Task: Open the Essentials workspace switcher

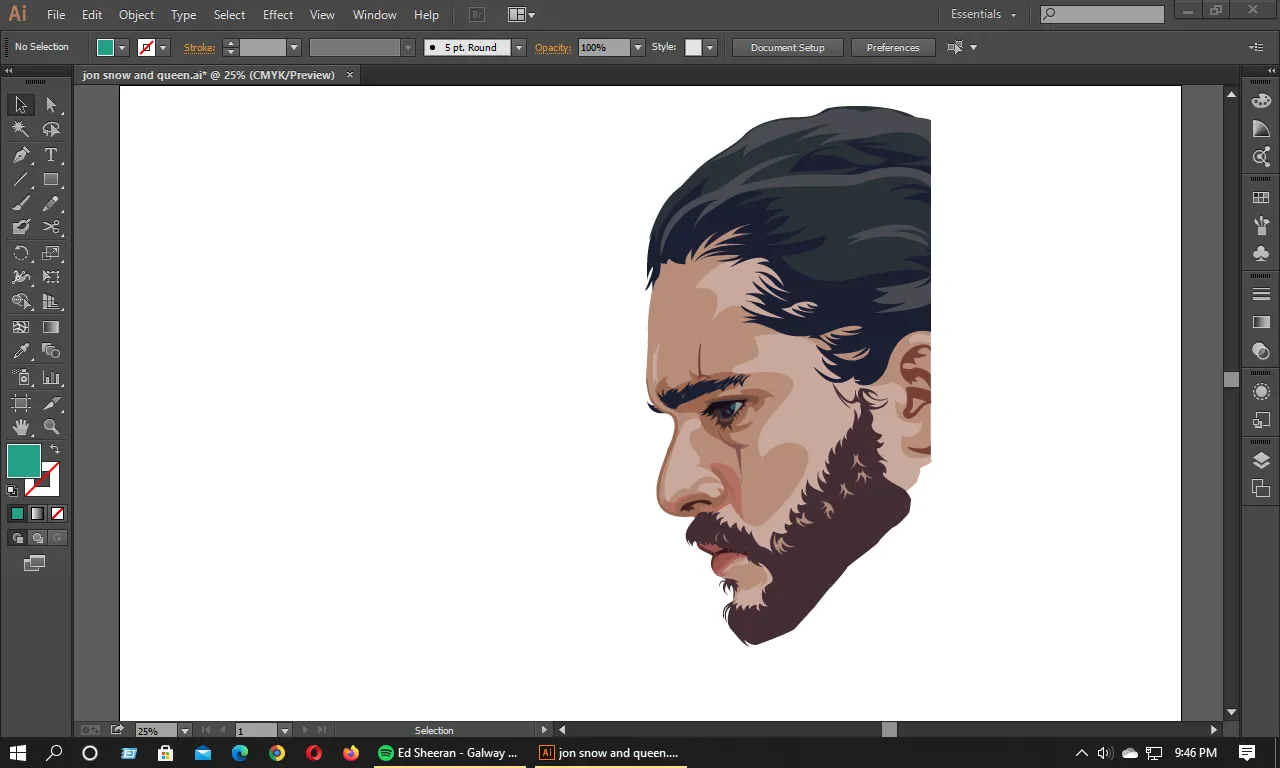Action: (x=983, y=14)
